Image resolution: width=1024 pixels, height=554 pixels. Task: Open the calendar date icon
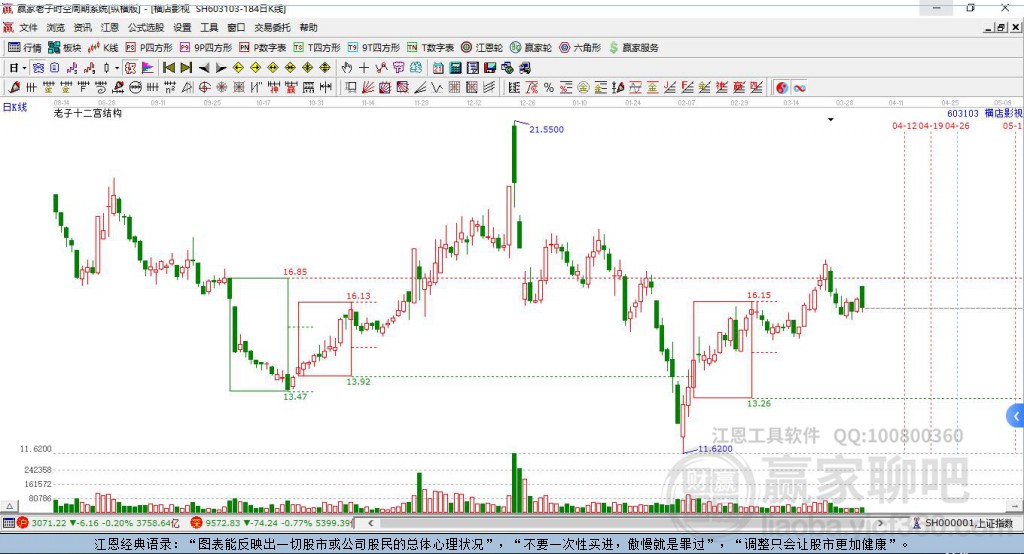point(438,67)
